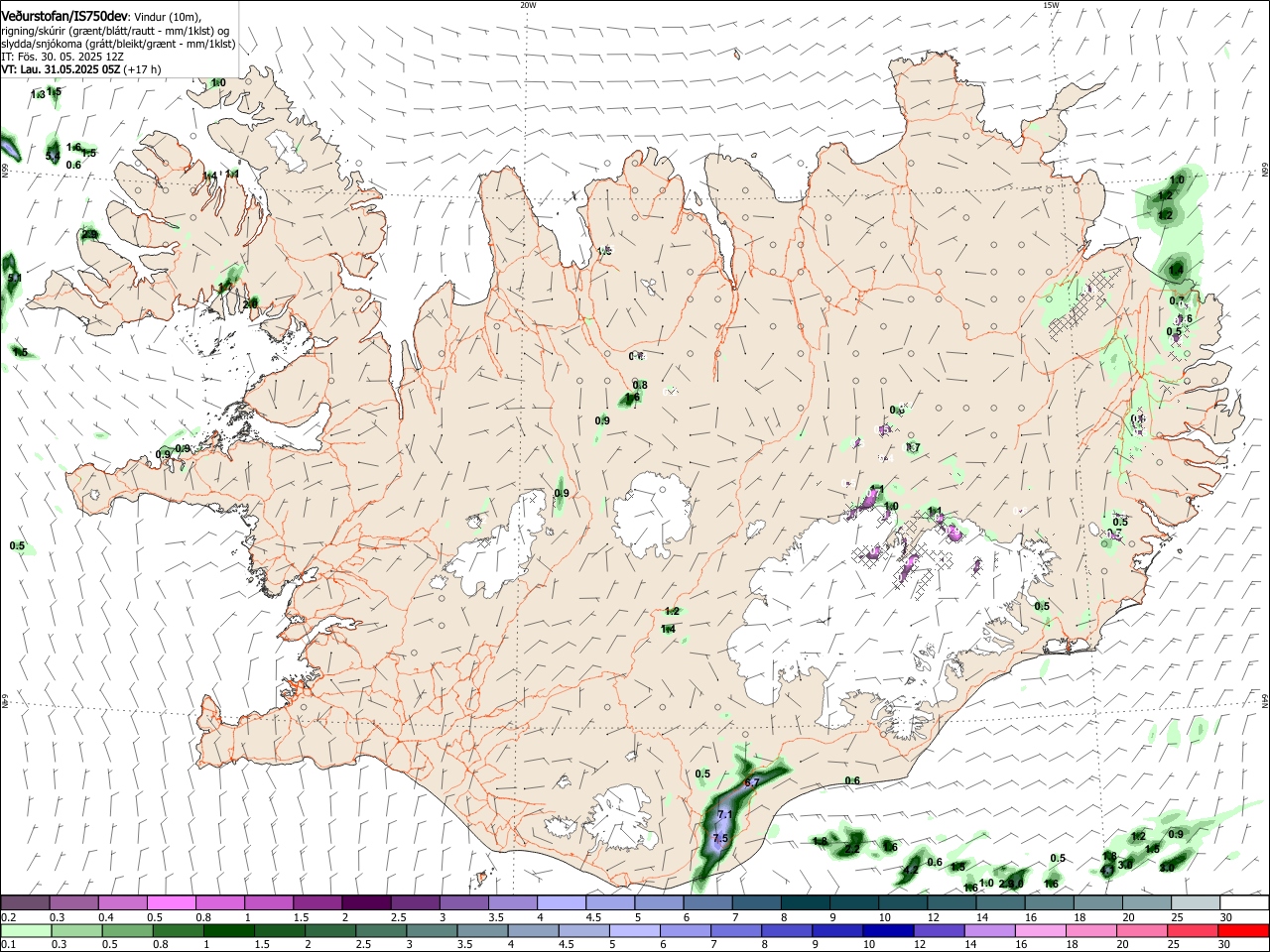Select the pale green 0.1–0.3 swatch in lower legend
Image resolution: width=1270 pixels, height=952 pixels.
pyautogui.click(x=25, y=930)
